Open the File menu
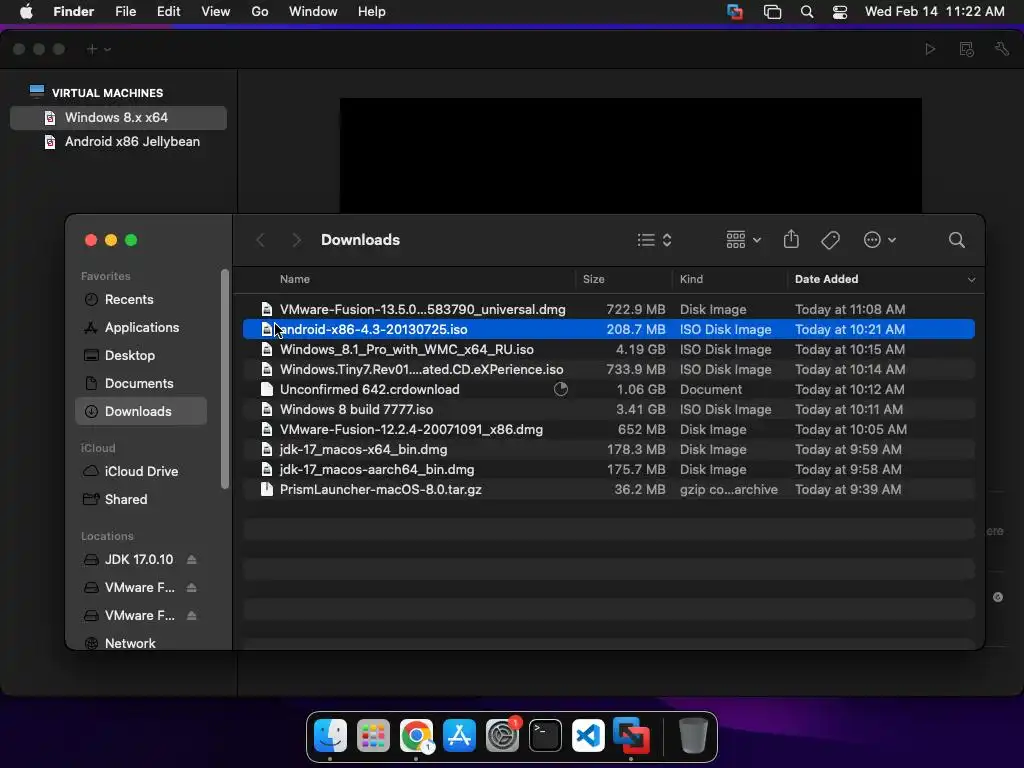This screenshot has width=1024, height=768. (x=125, y=12)
